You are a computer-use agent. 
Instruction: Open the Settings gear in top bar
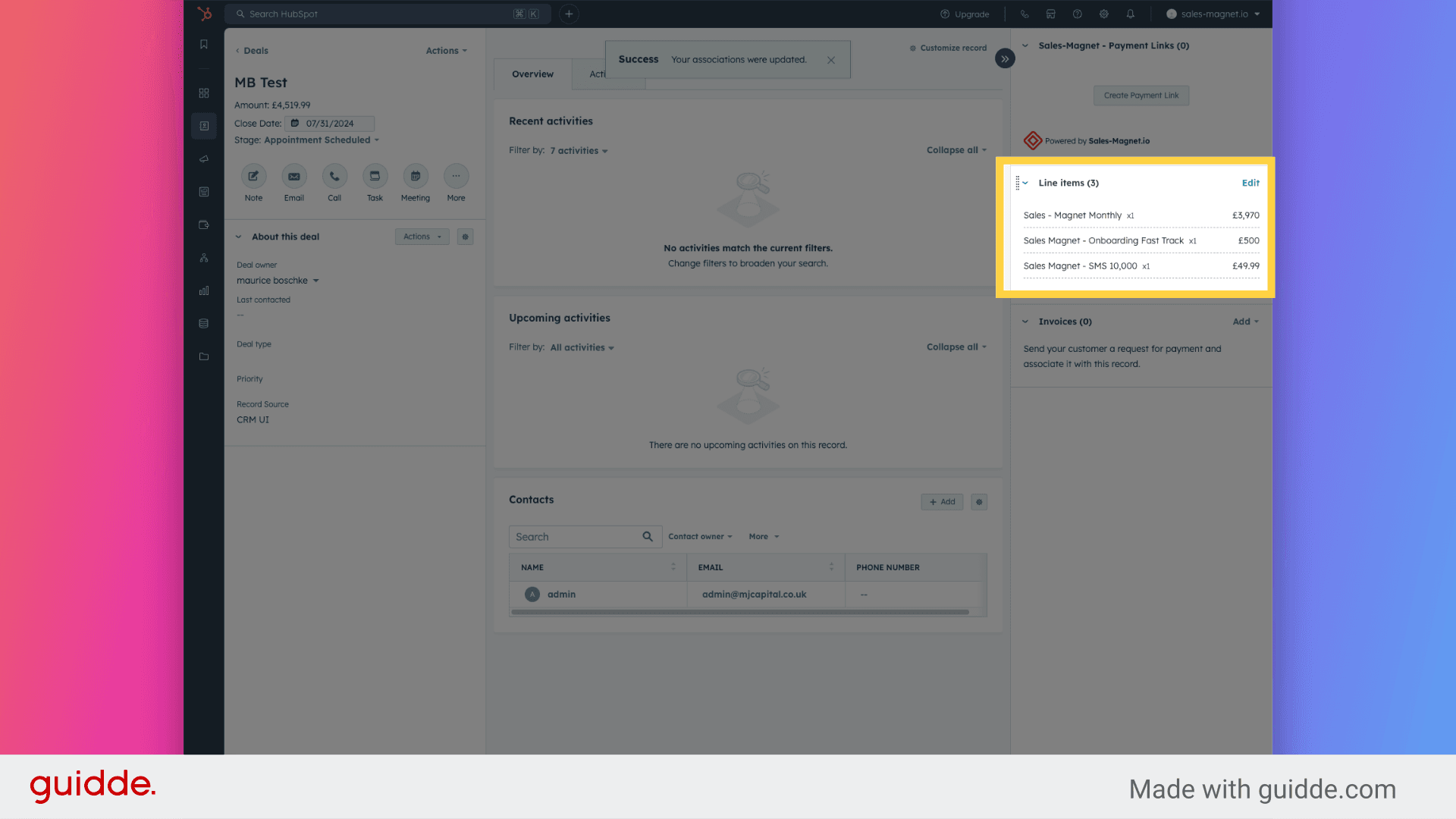click(1104, 14)
